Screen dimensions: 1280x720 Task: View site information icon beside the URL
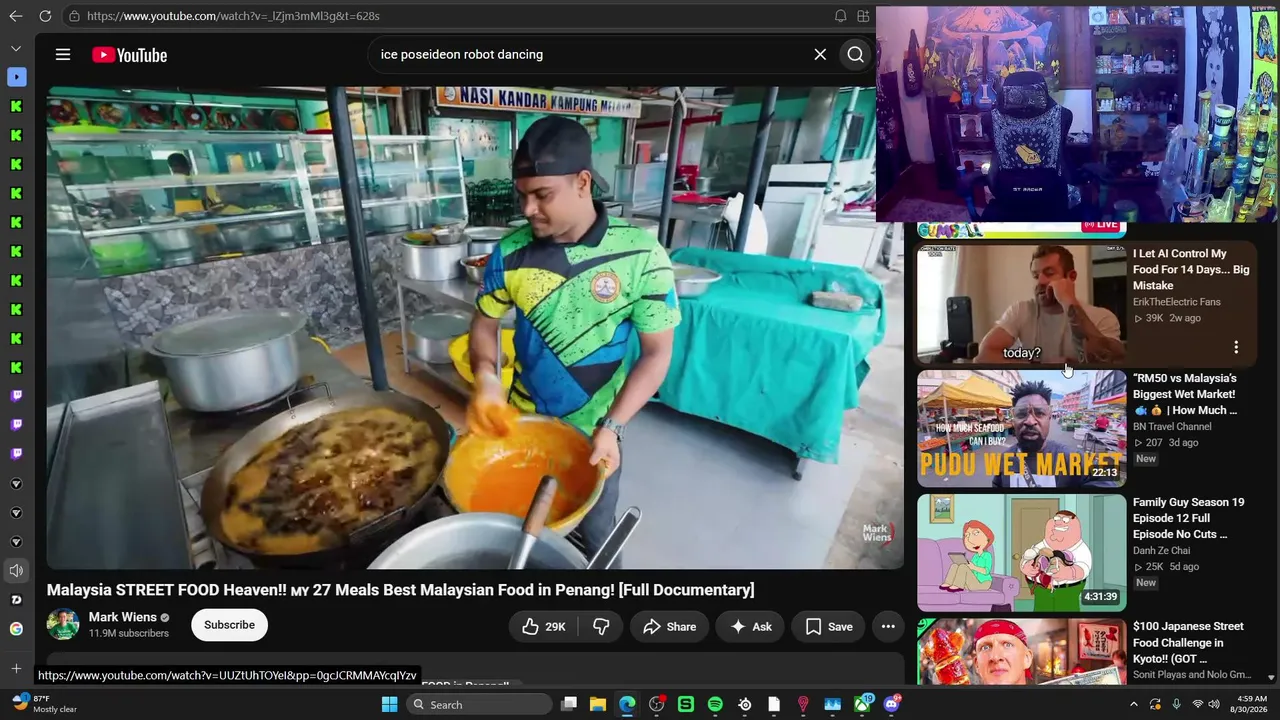(74, 16)
